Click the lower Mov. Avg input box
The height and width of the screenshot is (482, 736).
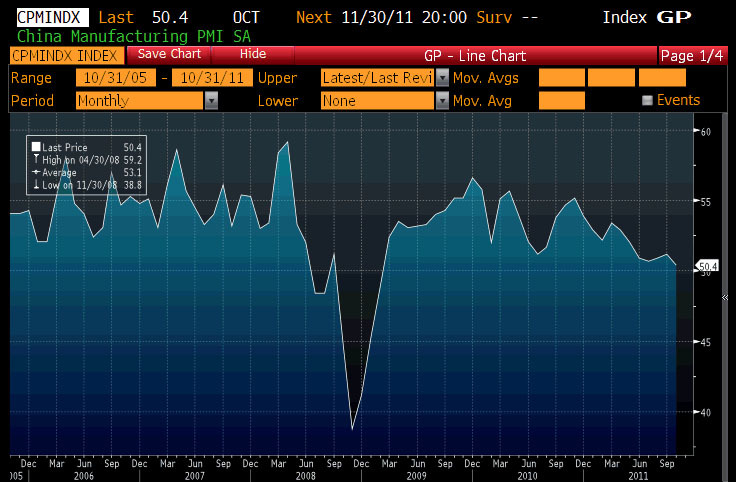click(561, 101)
